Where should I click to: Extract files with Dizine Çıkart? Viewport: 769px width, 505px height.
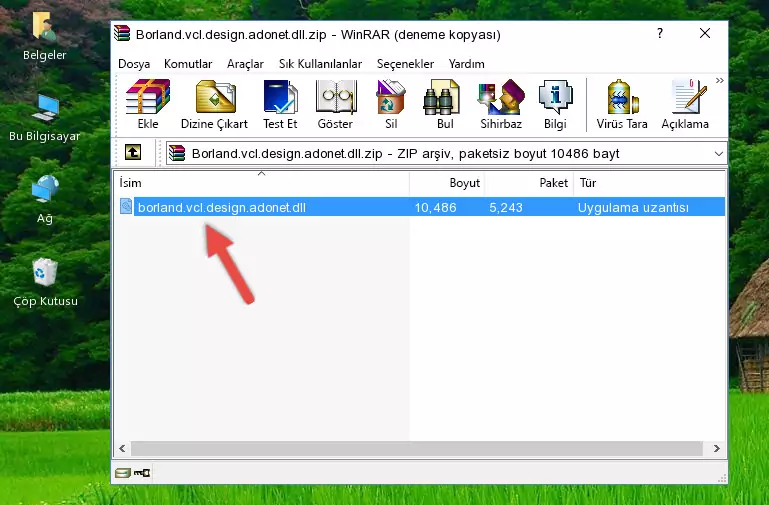click(x=214, y=104)
